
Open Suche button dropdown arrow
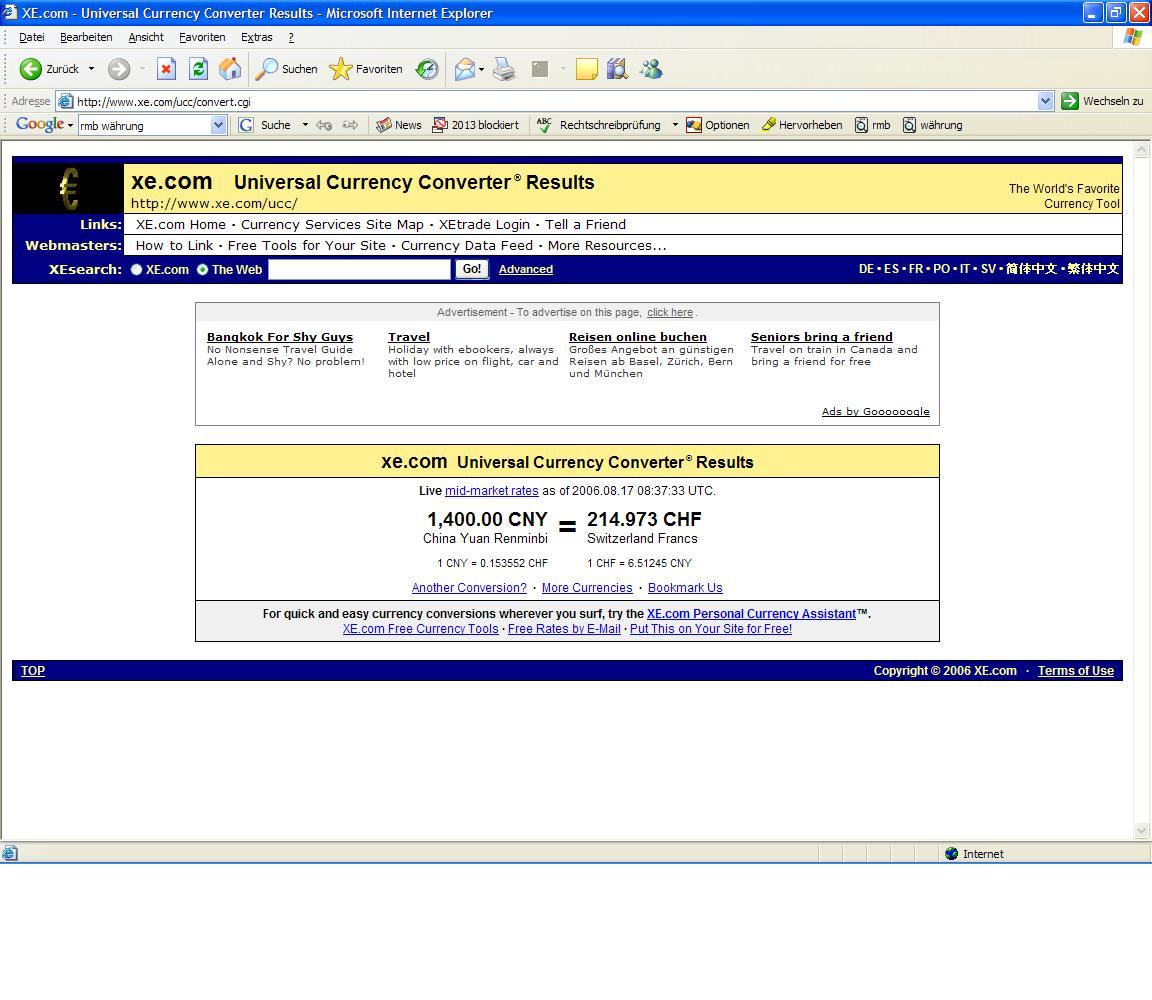coord(305,125)
